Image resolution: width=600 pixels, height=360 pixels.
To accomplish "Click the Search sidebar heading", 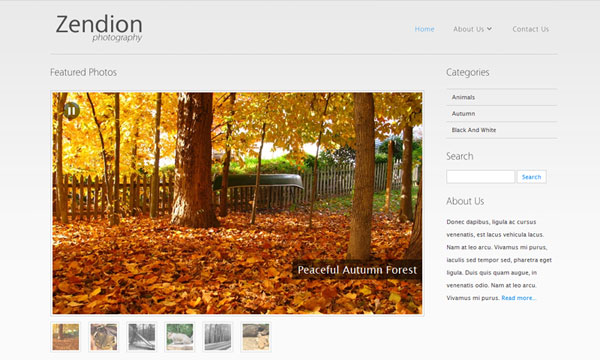I will point(460,156).
